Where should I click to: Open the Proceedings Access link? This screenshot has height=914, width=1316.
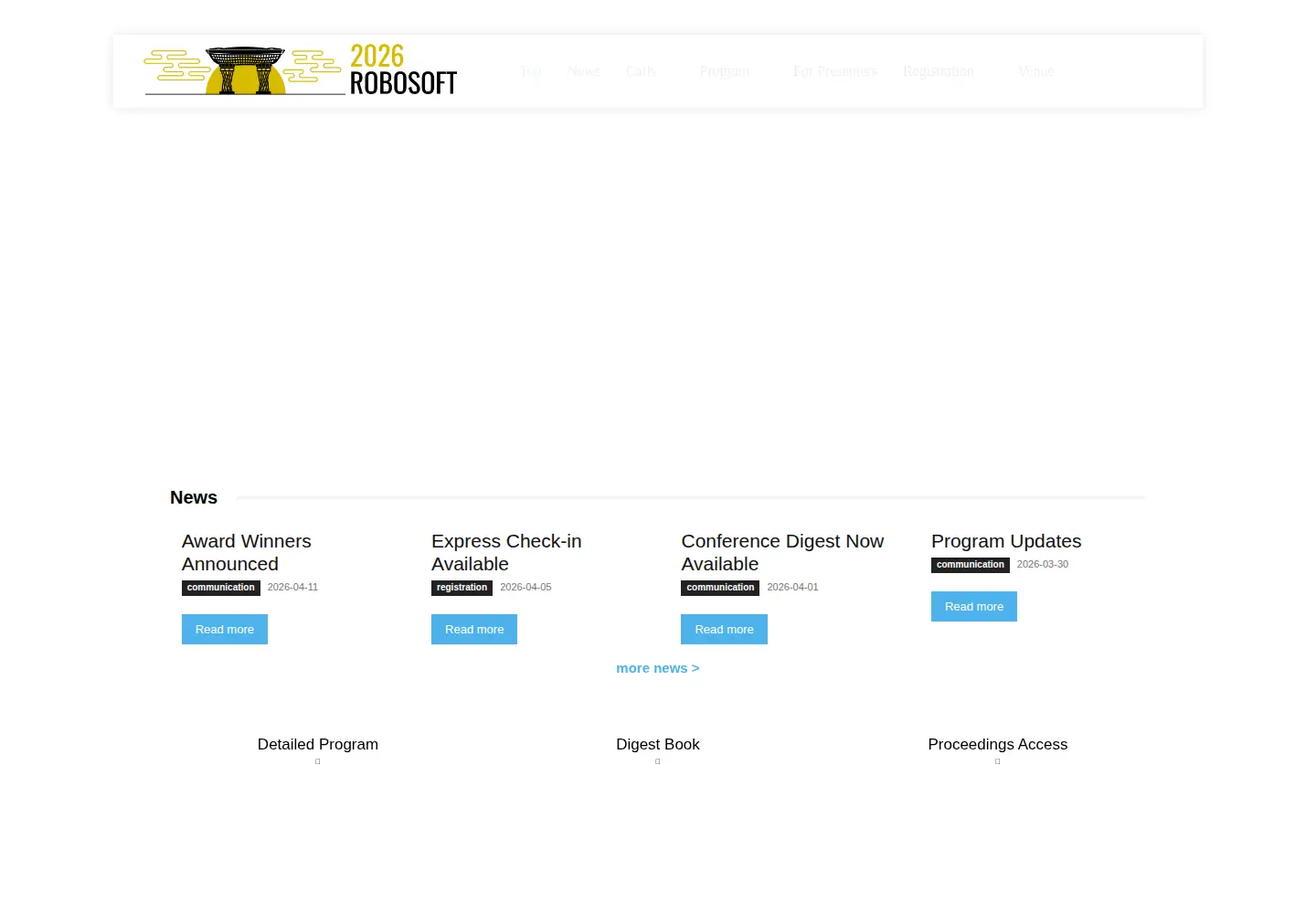coord(998,744)
